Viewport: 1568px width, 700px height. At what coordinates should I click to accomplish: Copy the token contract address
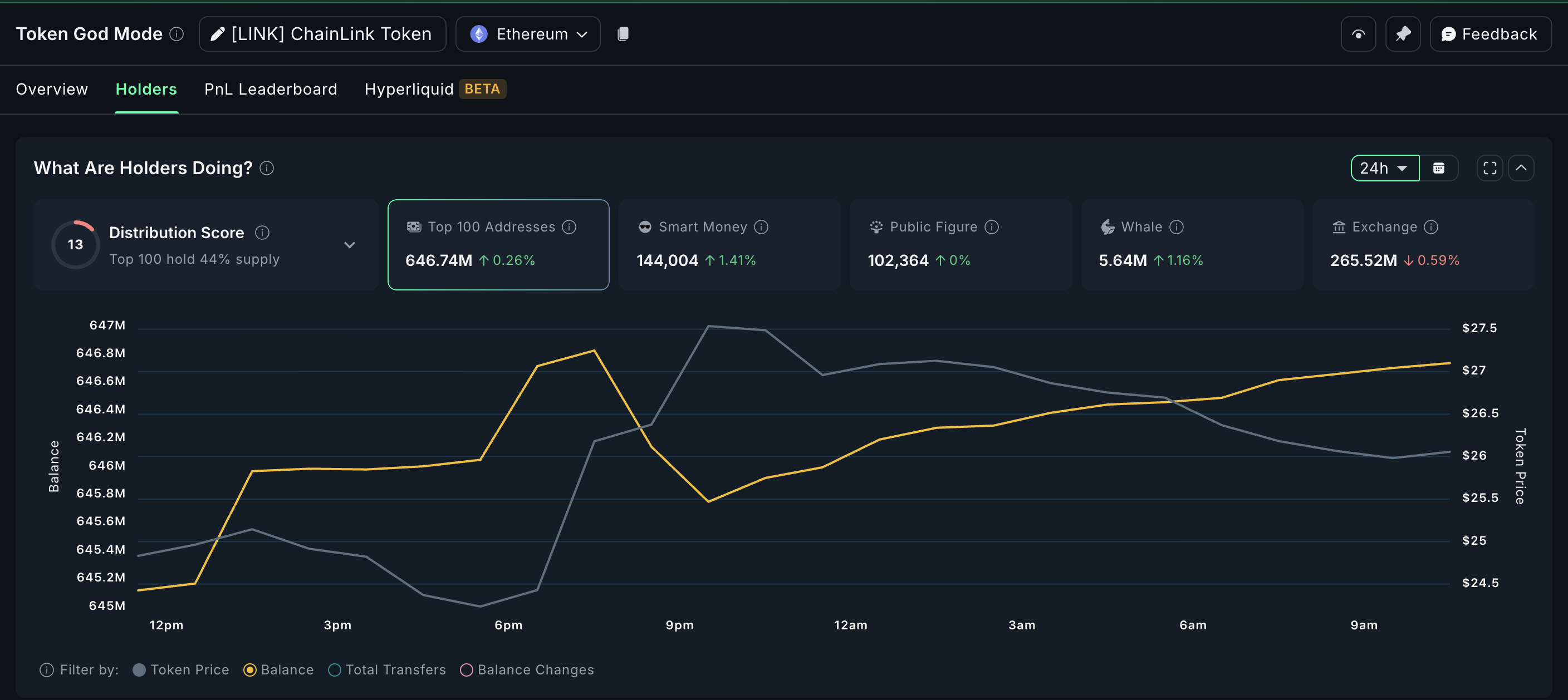point(622,33)
